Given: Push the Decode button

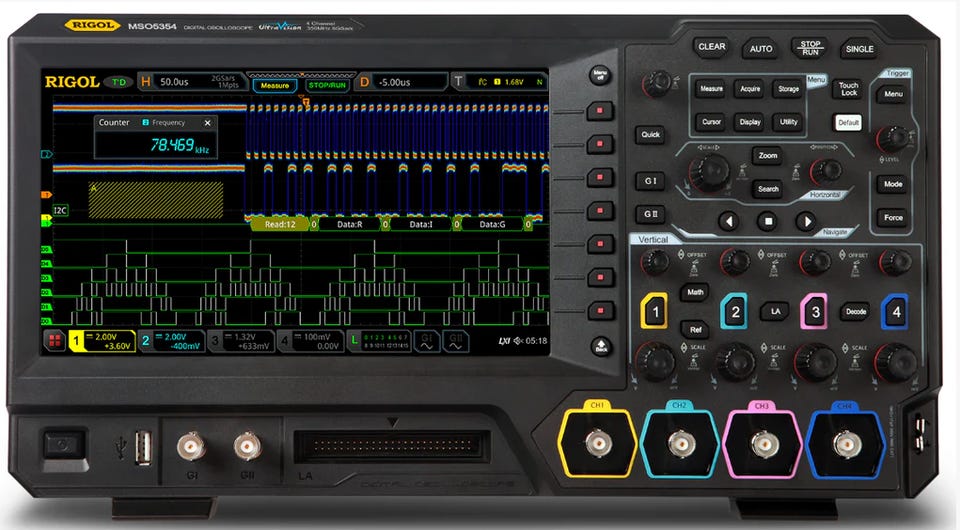Looking at the screenshot, I should point(855,312).
